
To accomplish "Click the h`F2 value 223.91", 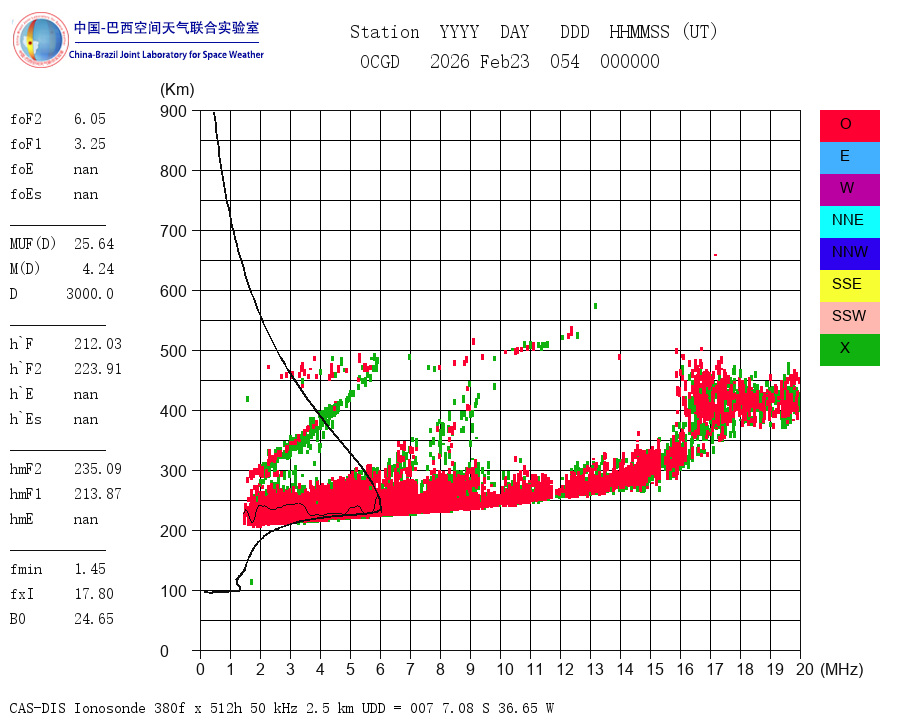I will tap(98, 369).
